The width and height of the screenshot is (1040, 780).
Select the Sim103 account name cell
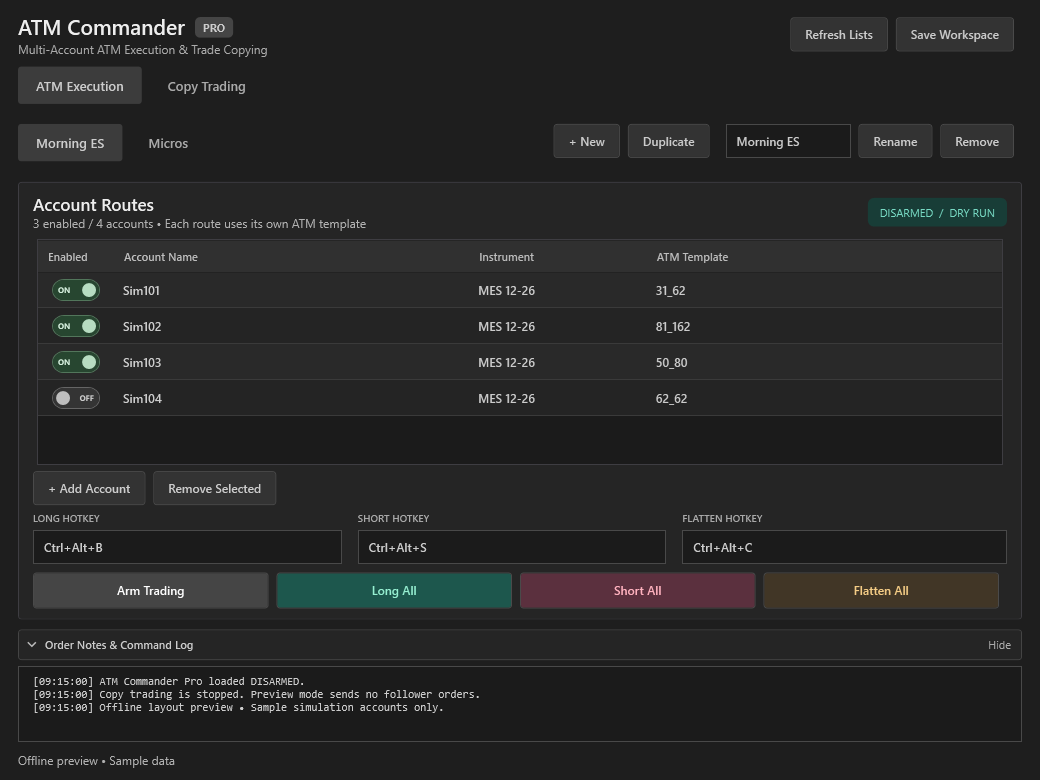142,362
